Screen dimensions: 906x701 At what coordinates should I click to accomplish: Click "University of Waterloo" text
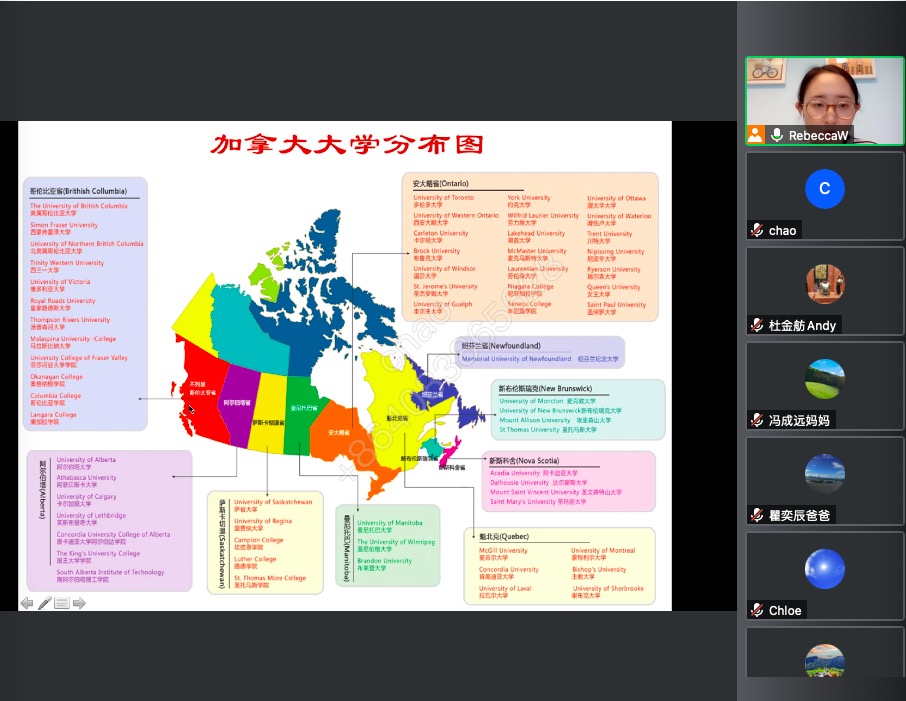coord(619,216)
